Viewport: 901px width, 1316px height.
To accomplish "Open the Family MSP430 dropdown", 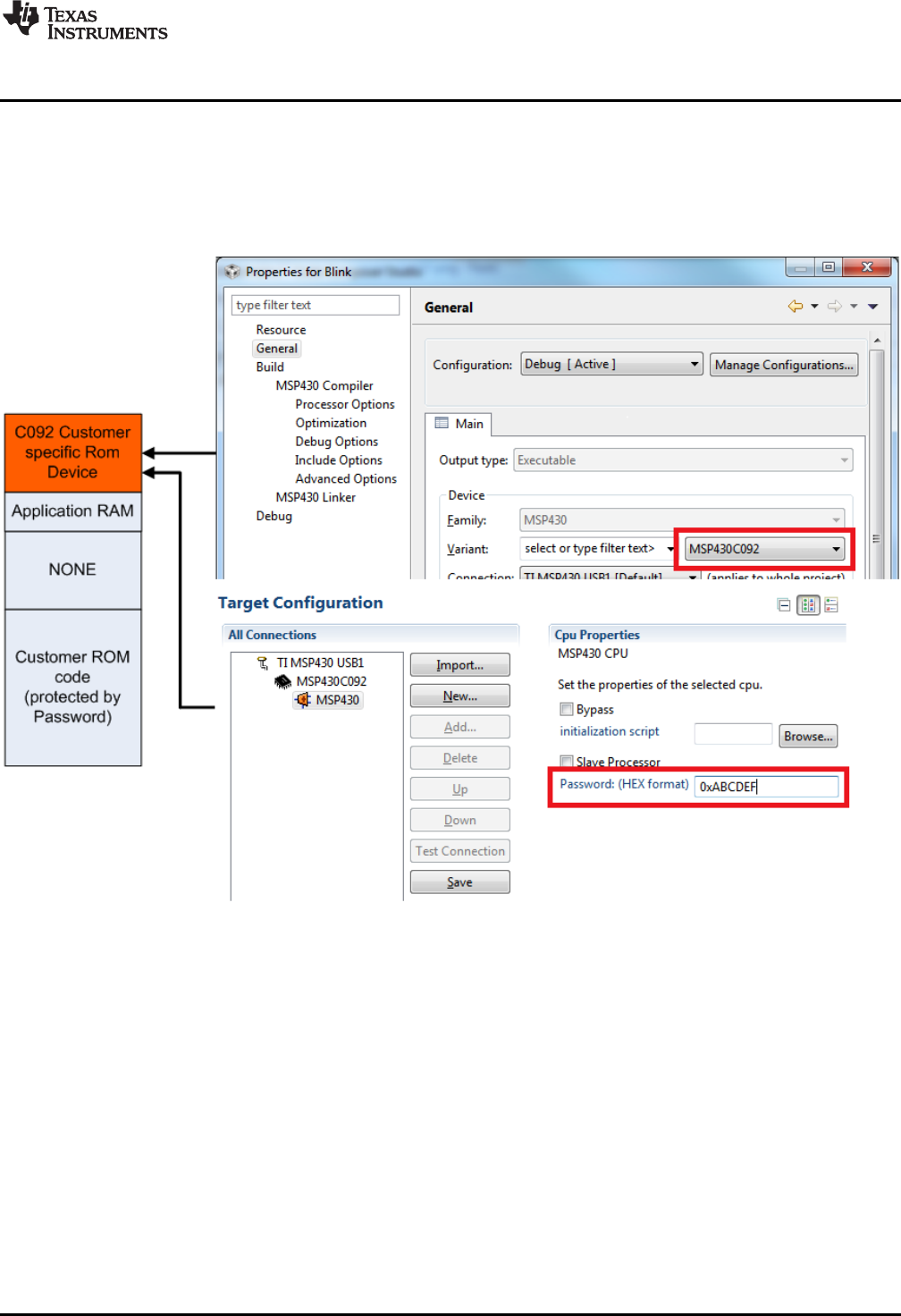I will click(682, 519).
